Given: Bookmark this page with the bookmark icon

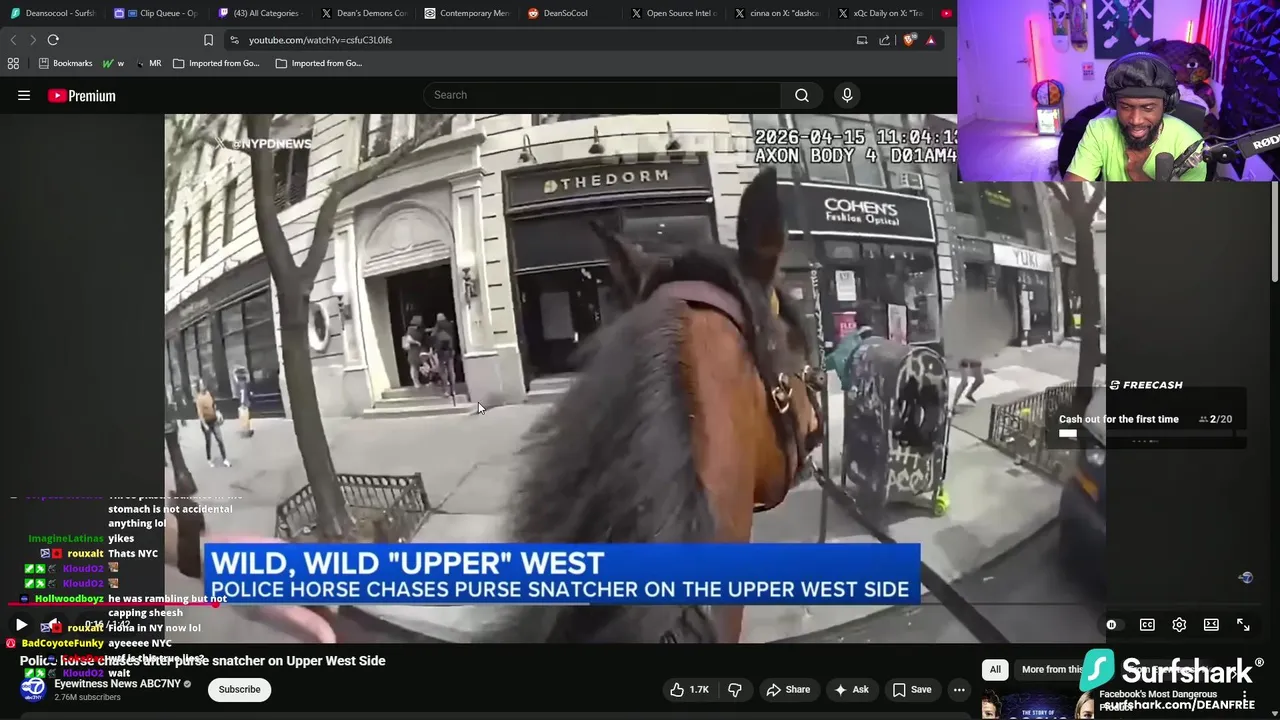Looking at the screenshot, I should click(208, 40).
